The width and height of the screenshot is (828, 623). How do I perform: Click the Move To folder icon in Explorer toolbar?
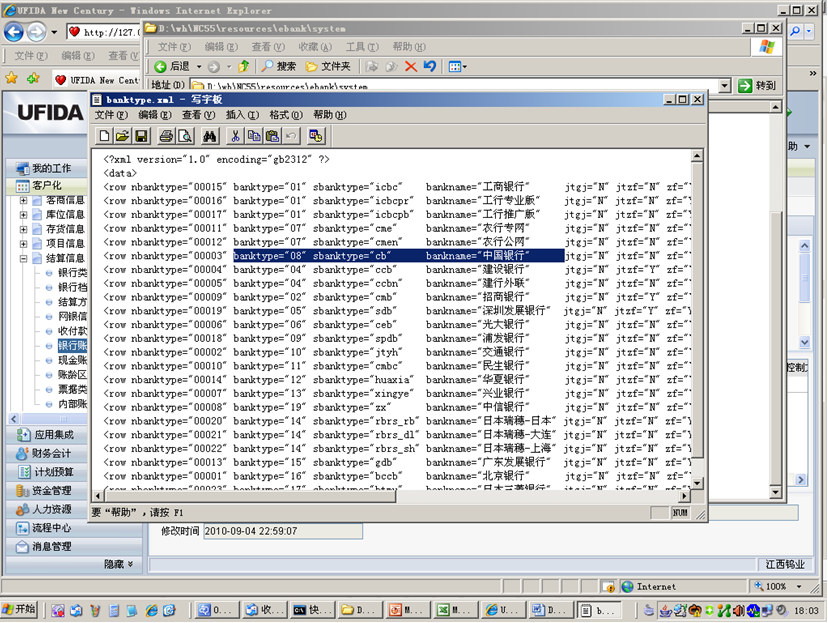pos(372,67)
